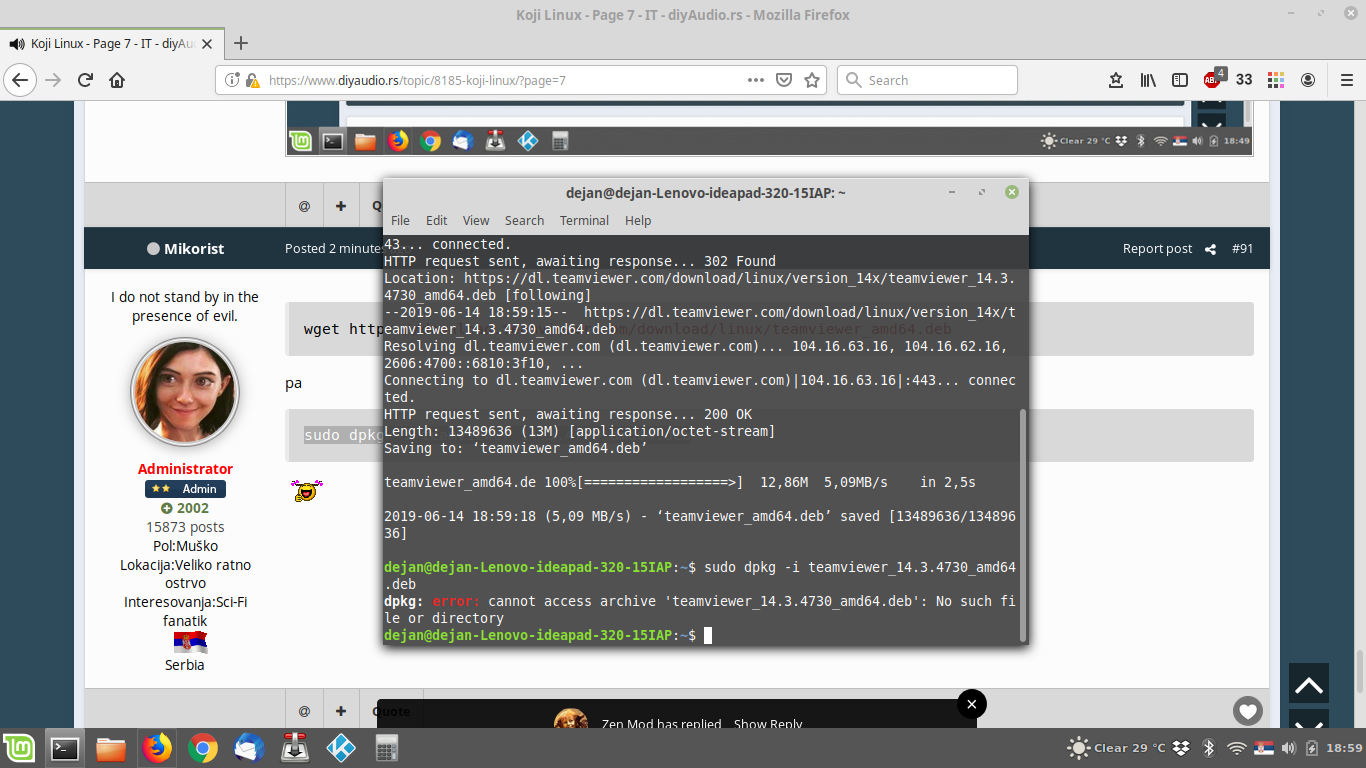Screen dimensions: 1366x768
Task: Click Mikorist's avatar picture
Action: [185, 392]
